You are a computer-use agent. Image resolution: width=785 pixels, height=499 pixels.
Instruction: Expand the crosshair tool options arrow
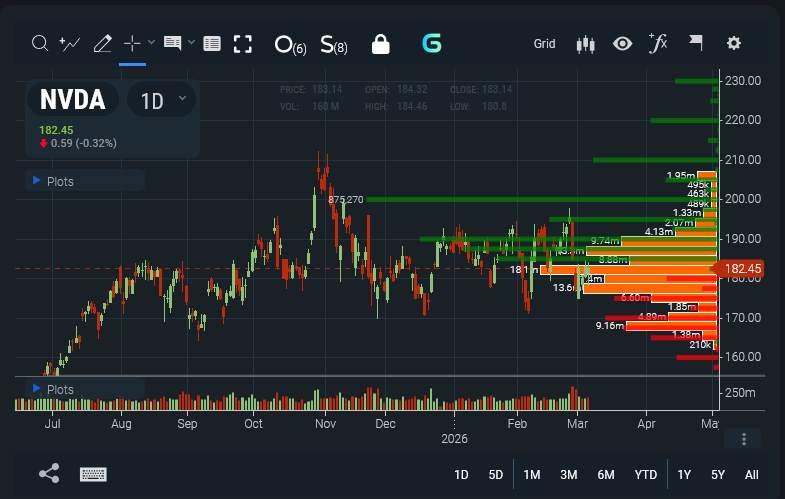coord(151,43)
